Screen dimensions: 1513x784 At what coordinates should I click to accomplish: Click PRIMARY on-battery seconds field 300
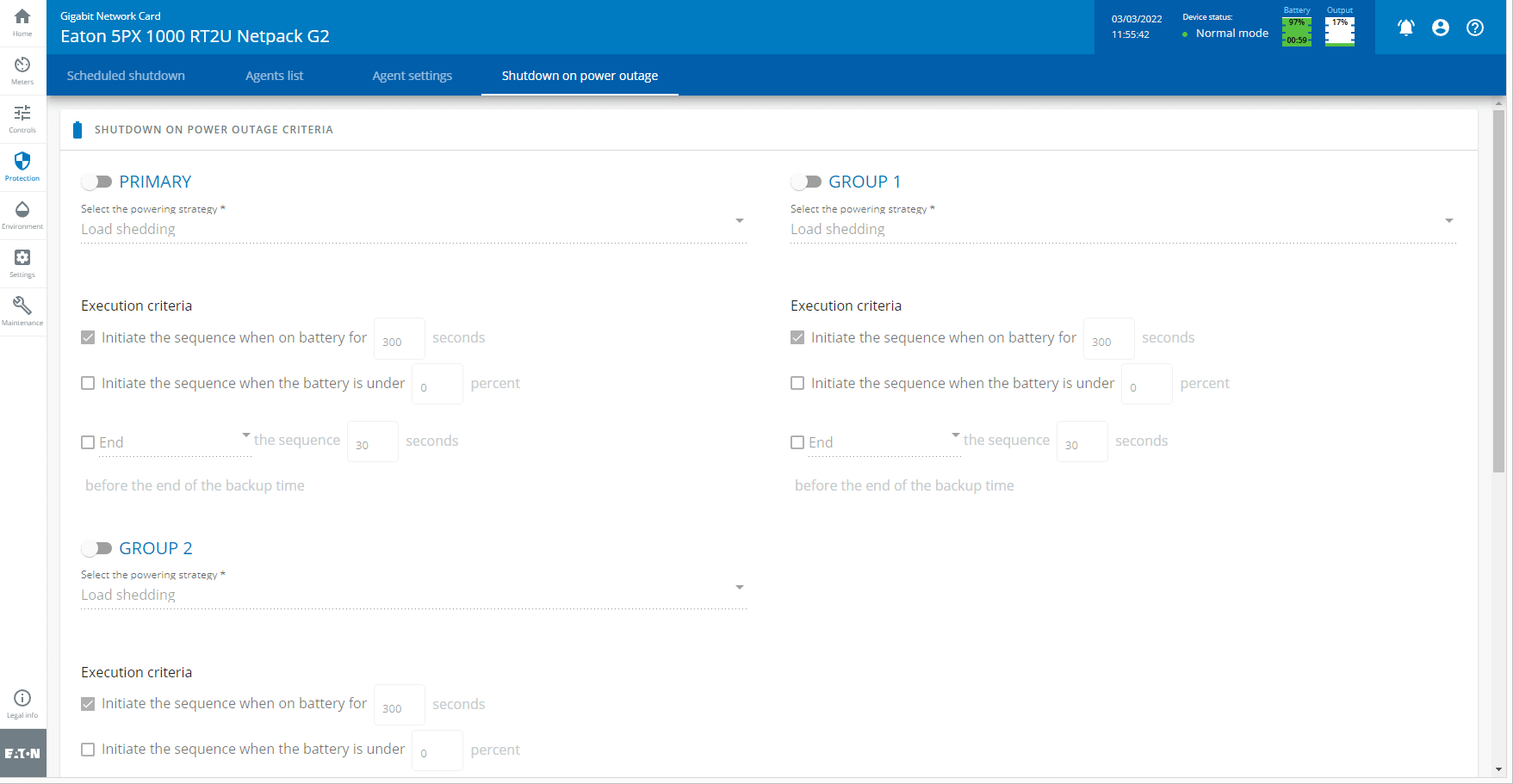pos(399,339)
